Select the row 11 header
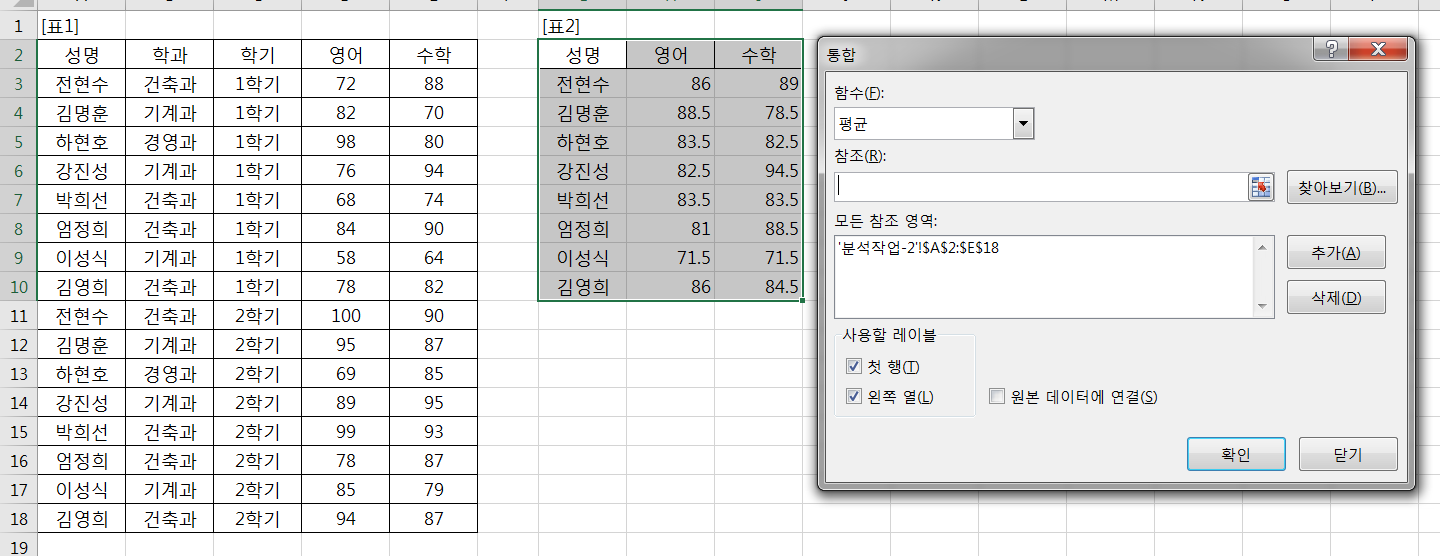Viewport: 1440px width, 556px height. coord(17,316)
